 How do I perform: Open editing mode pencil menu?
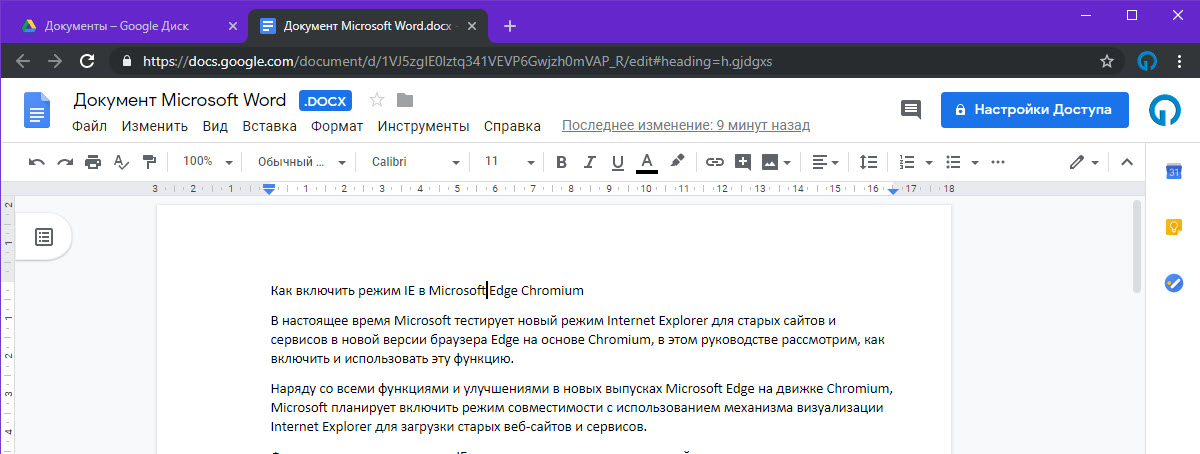tap(1084, 161)
